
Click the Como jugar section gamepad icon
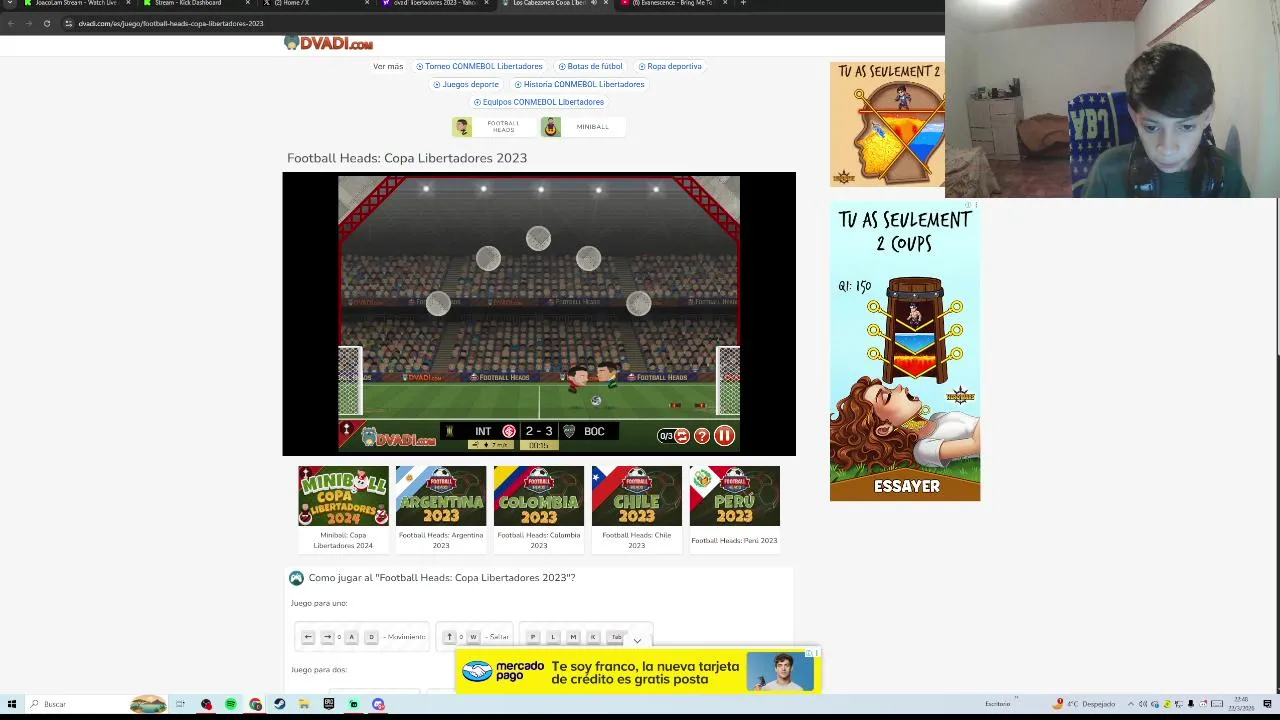pos(296,578)
